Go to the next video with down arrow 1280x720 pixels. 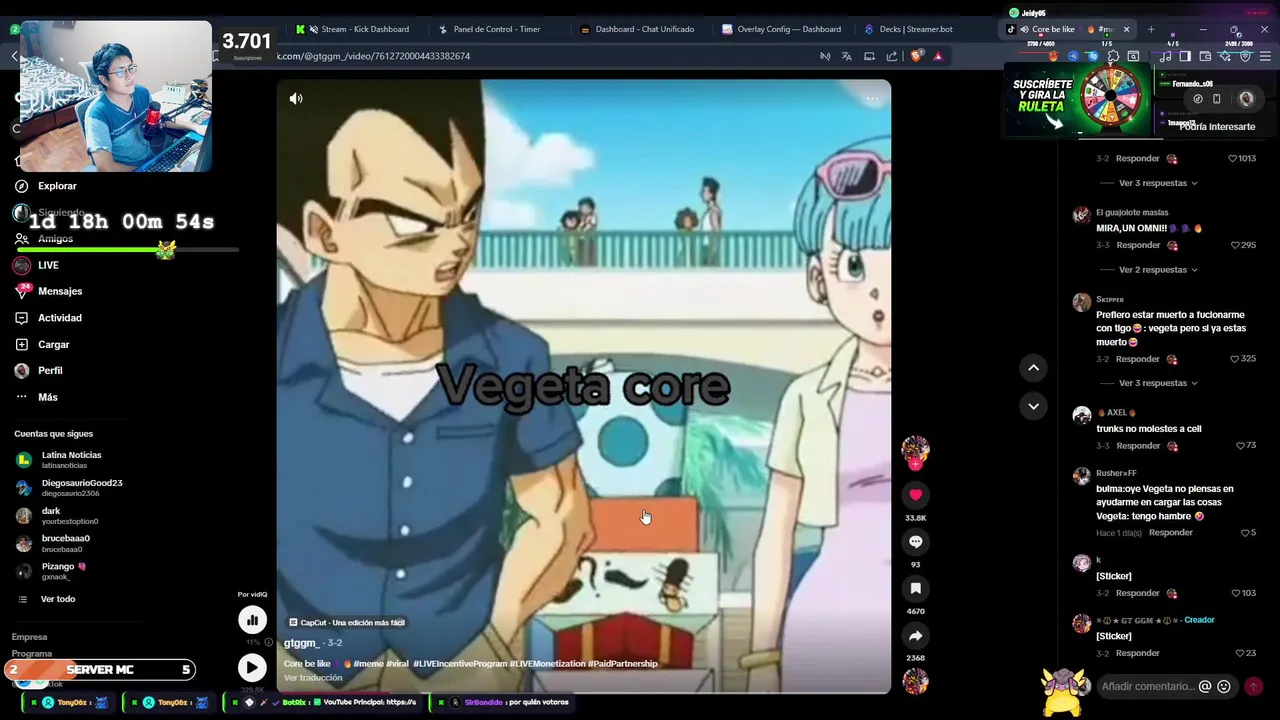point(1033,406)
